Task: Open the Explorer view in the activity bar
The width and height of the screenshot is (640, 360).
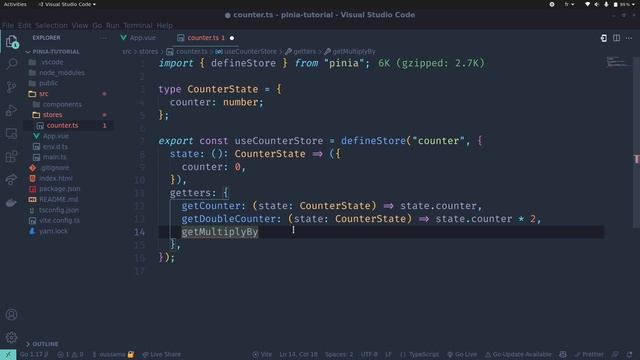Action: [11, 41]
